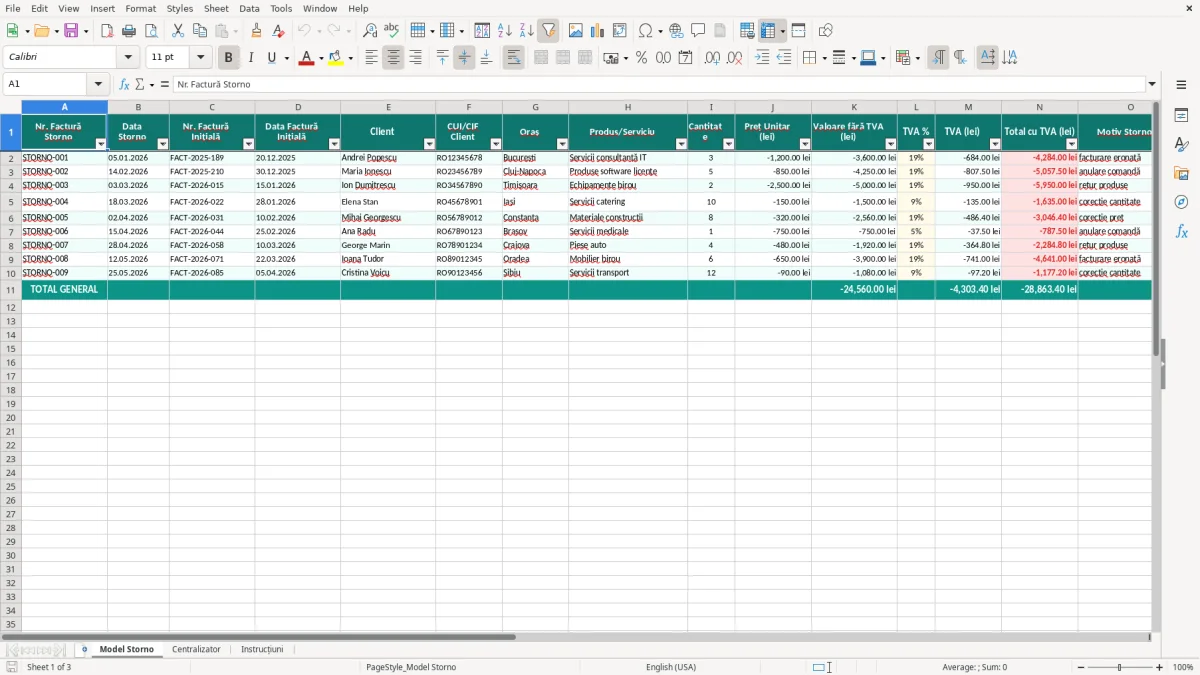The width and height of the screenshot is (1200, 675).
Task: Toggle Align Left
Action: pos(371,58)
